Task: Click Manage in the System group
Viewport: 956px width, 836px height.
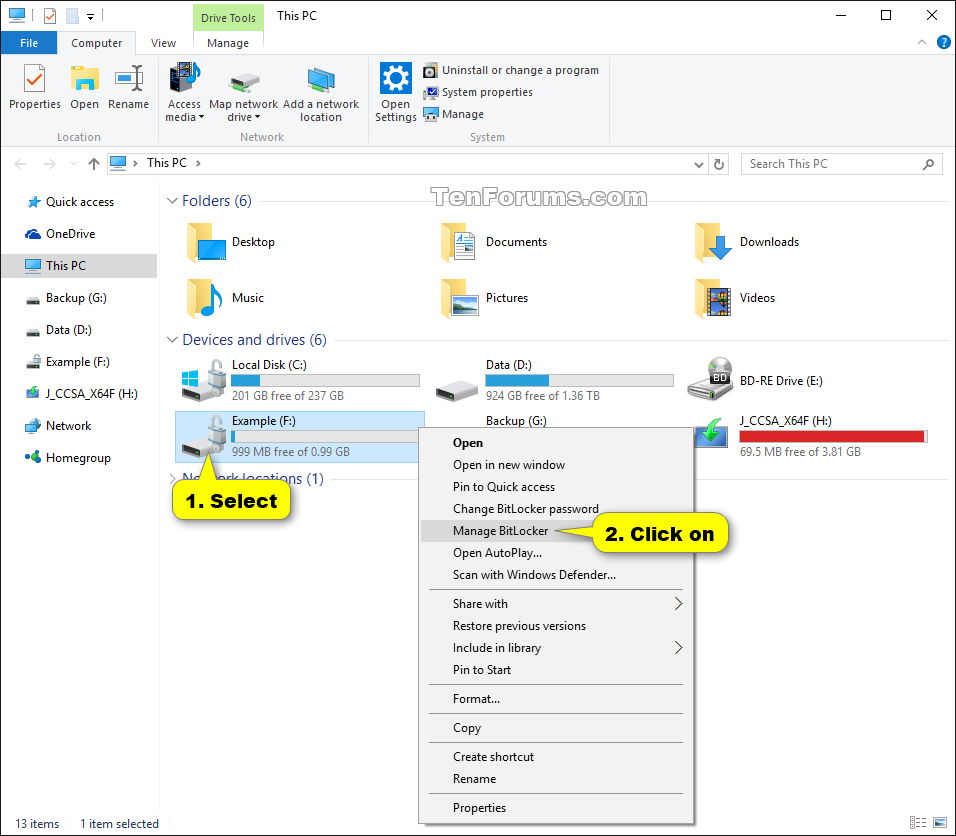Action: pyautogui.click(x=454, y=114)
